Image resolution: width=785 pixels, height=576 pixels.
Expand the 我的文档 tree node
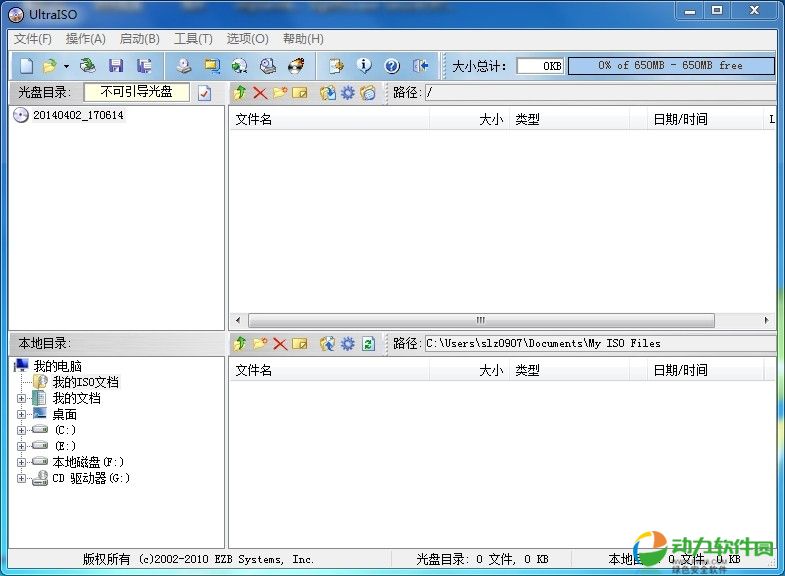point(21,398)
